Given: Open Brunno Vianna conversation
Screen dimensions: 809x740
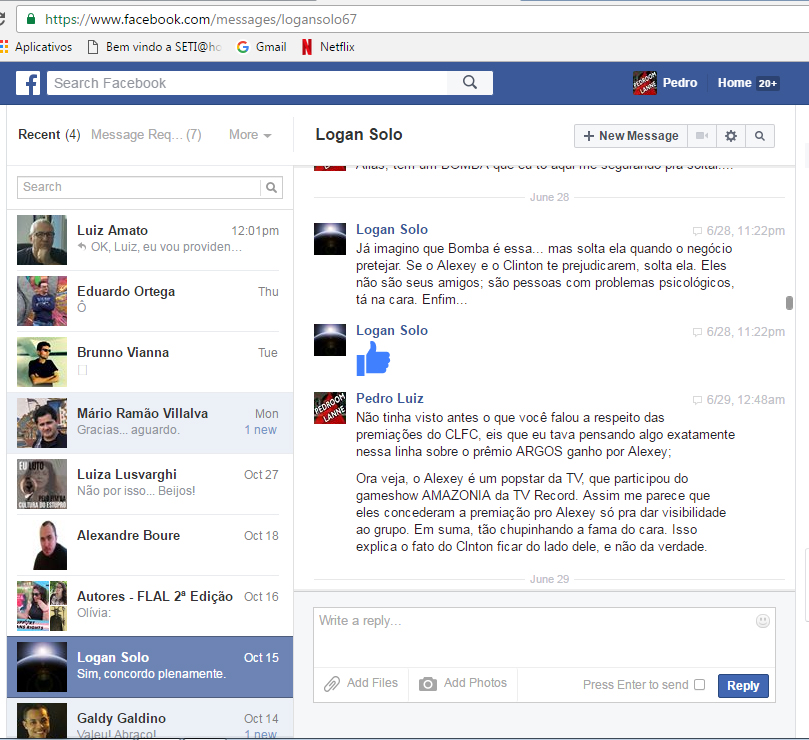Looking at the screenshot, I should click(150, 362).
